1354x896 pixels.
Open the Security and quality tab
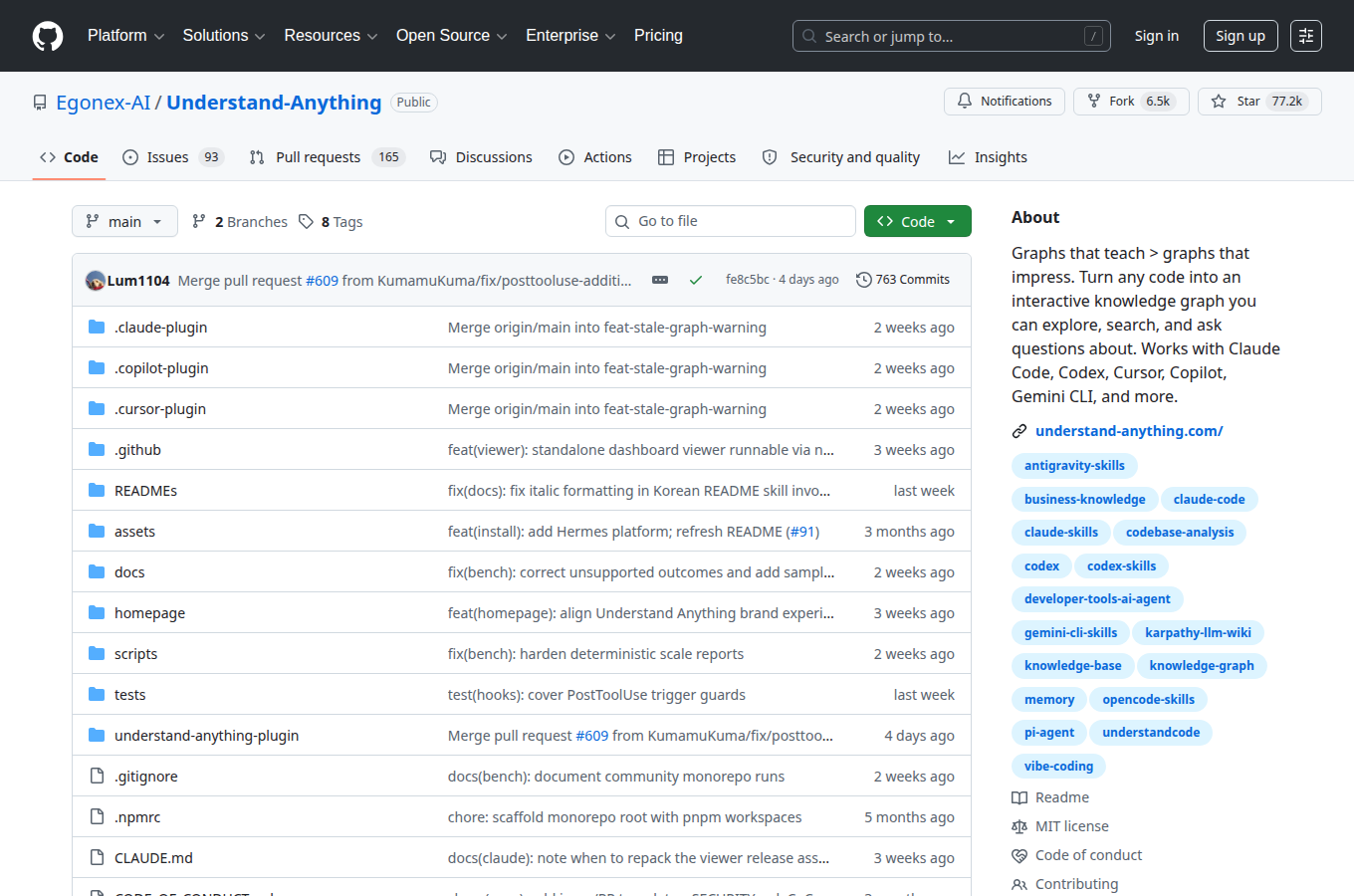pyautogui.click(x=841, y=157)
